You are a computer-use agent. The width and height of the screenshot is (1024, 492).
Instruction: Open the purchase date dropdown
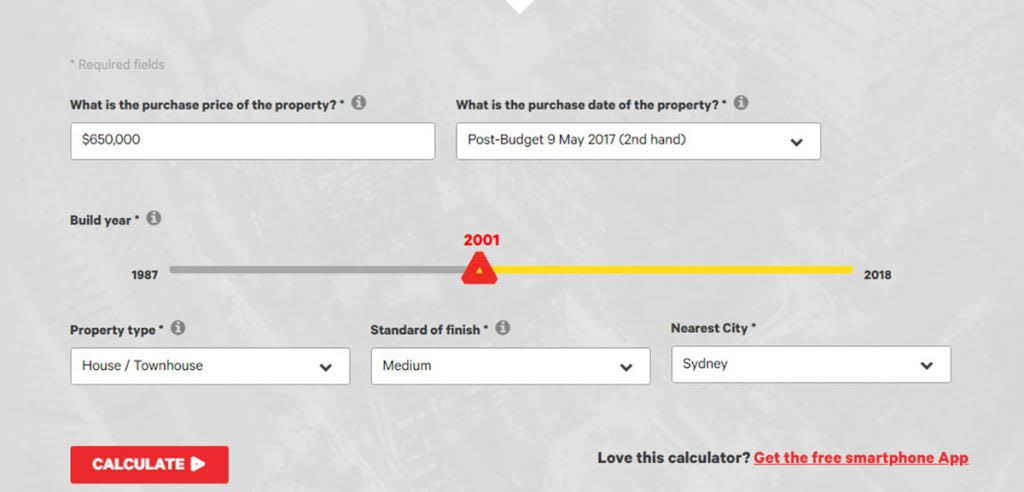pyautogui.click(x=638, y=141)
